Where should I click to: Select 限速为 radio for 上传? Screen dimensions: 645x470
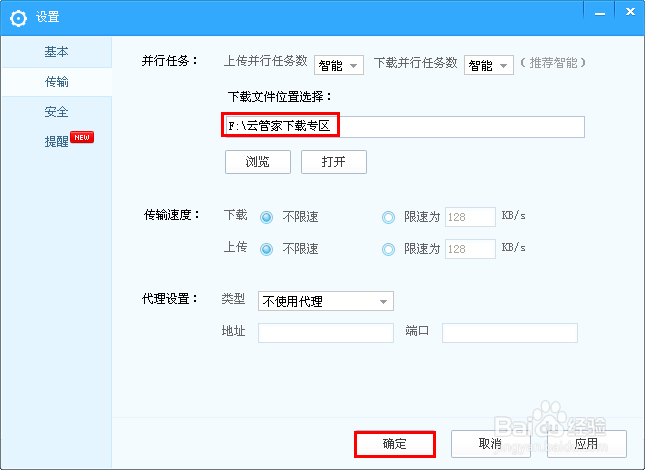[x=388, y=249]
